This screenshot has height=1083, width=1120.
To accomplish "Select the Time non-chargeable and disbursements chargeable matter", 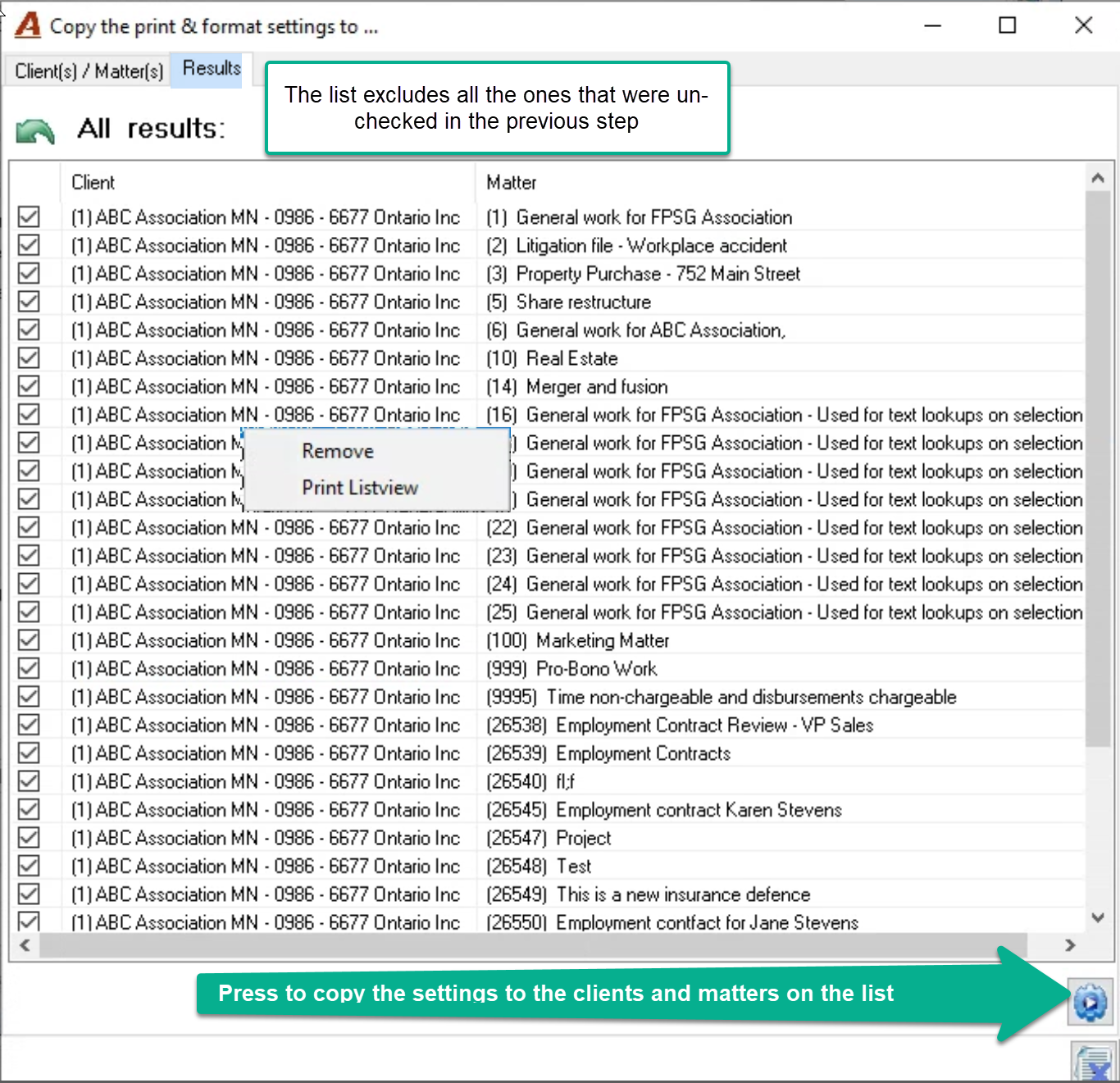I will [x=722, y=697].
